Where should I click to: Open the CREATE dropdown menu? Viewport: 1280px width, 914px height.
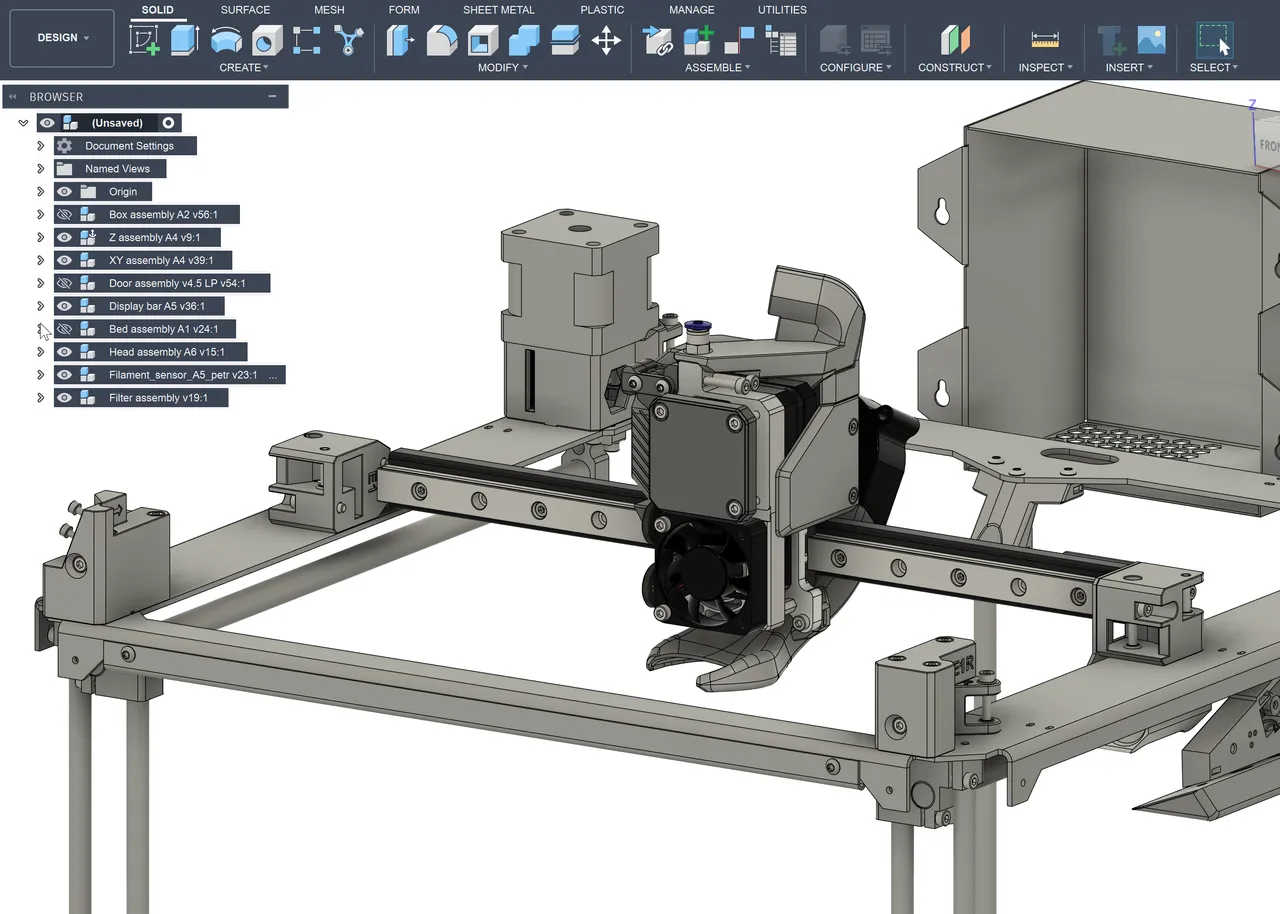[x=243, y=67]
